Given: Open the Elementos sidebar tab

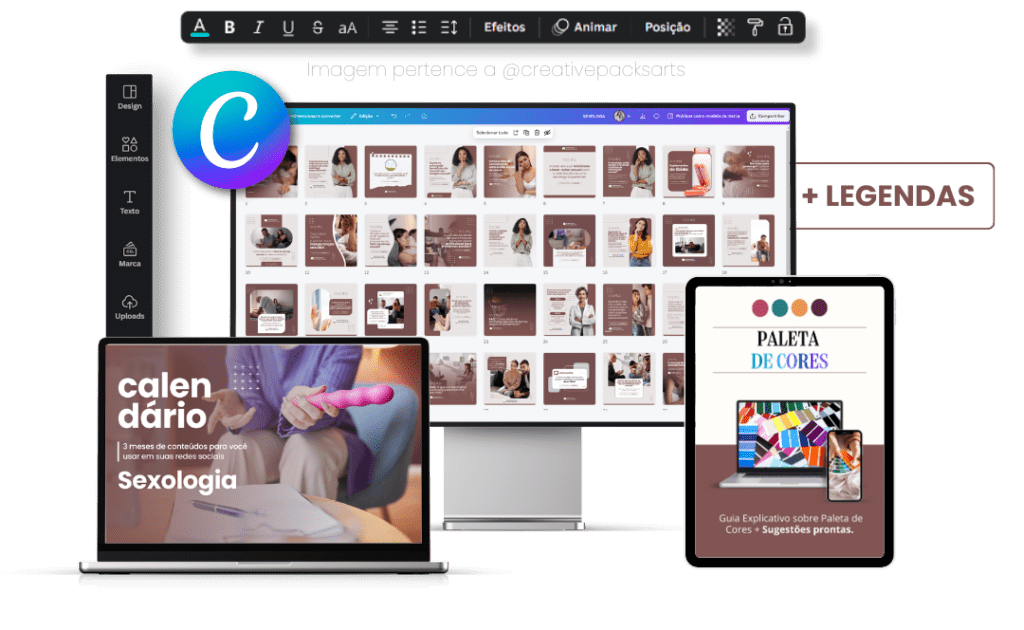Looking at the screenshot, I should coord(129,149).
